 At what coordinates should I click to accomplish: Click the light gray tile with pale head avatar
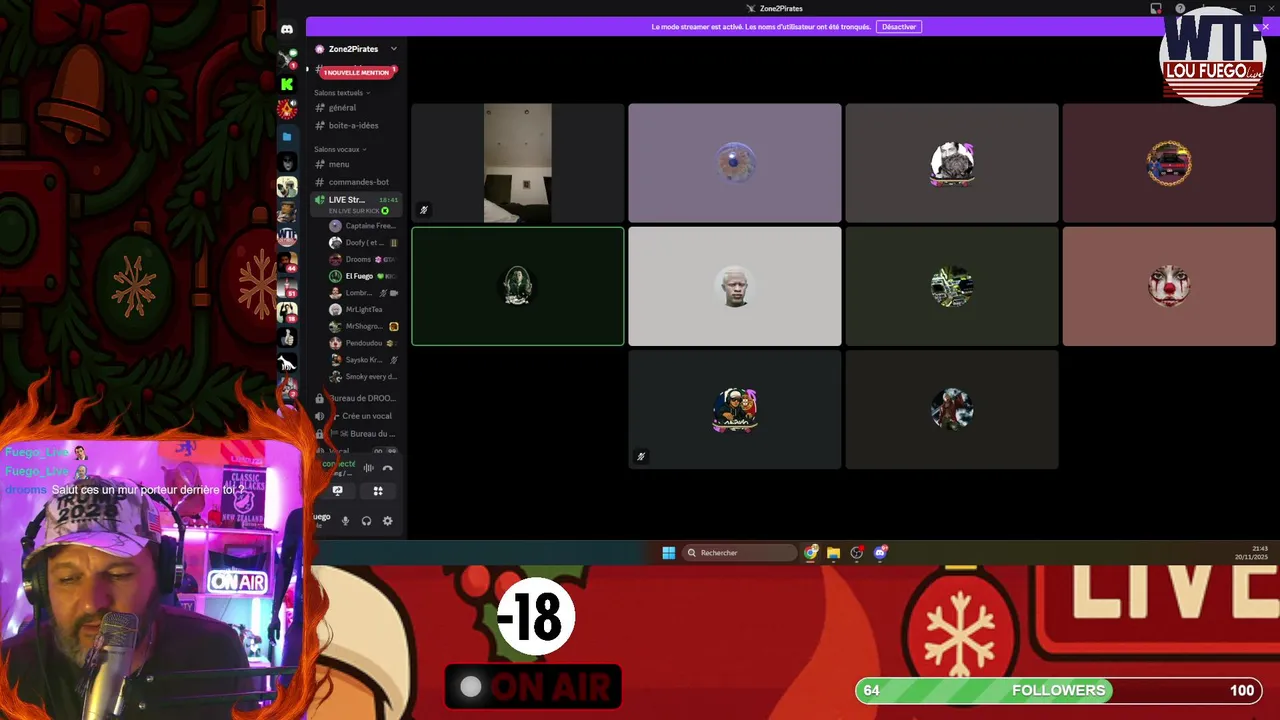735,286
